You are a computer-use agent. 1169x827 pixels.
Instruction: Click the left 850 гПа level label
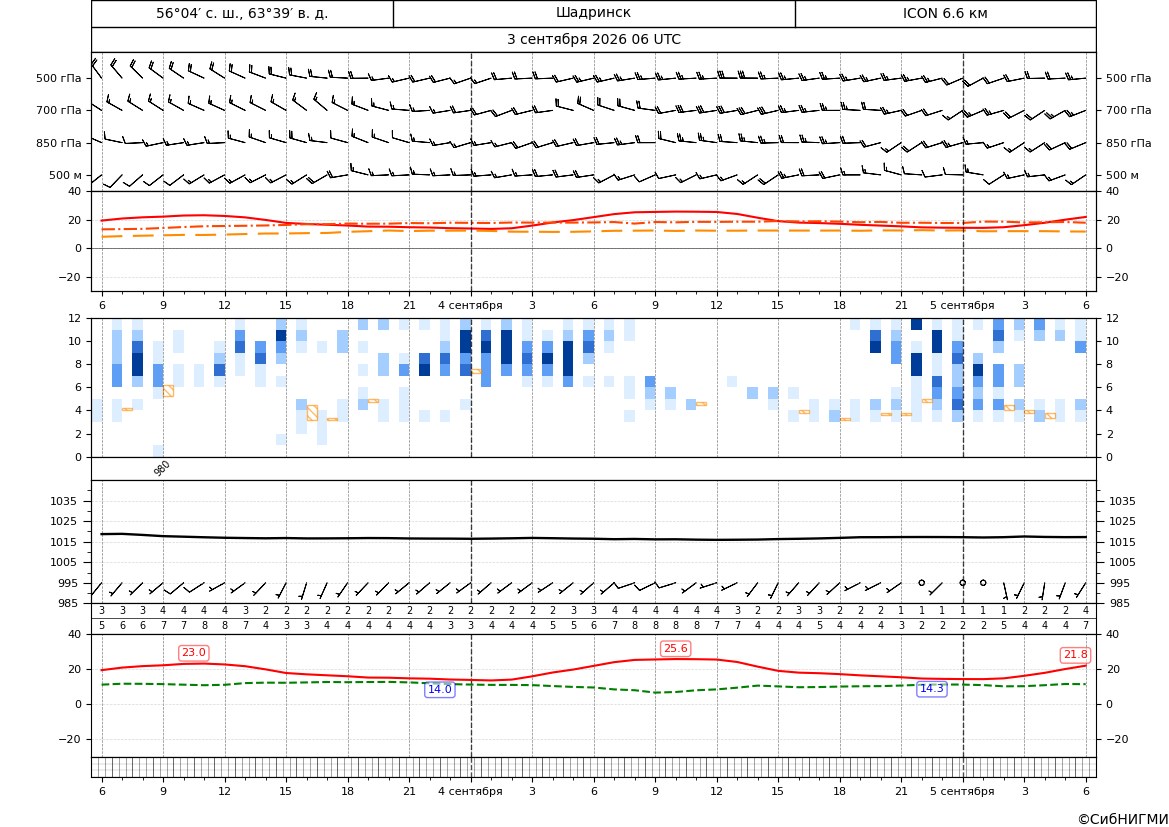tap(59, 143)
